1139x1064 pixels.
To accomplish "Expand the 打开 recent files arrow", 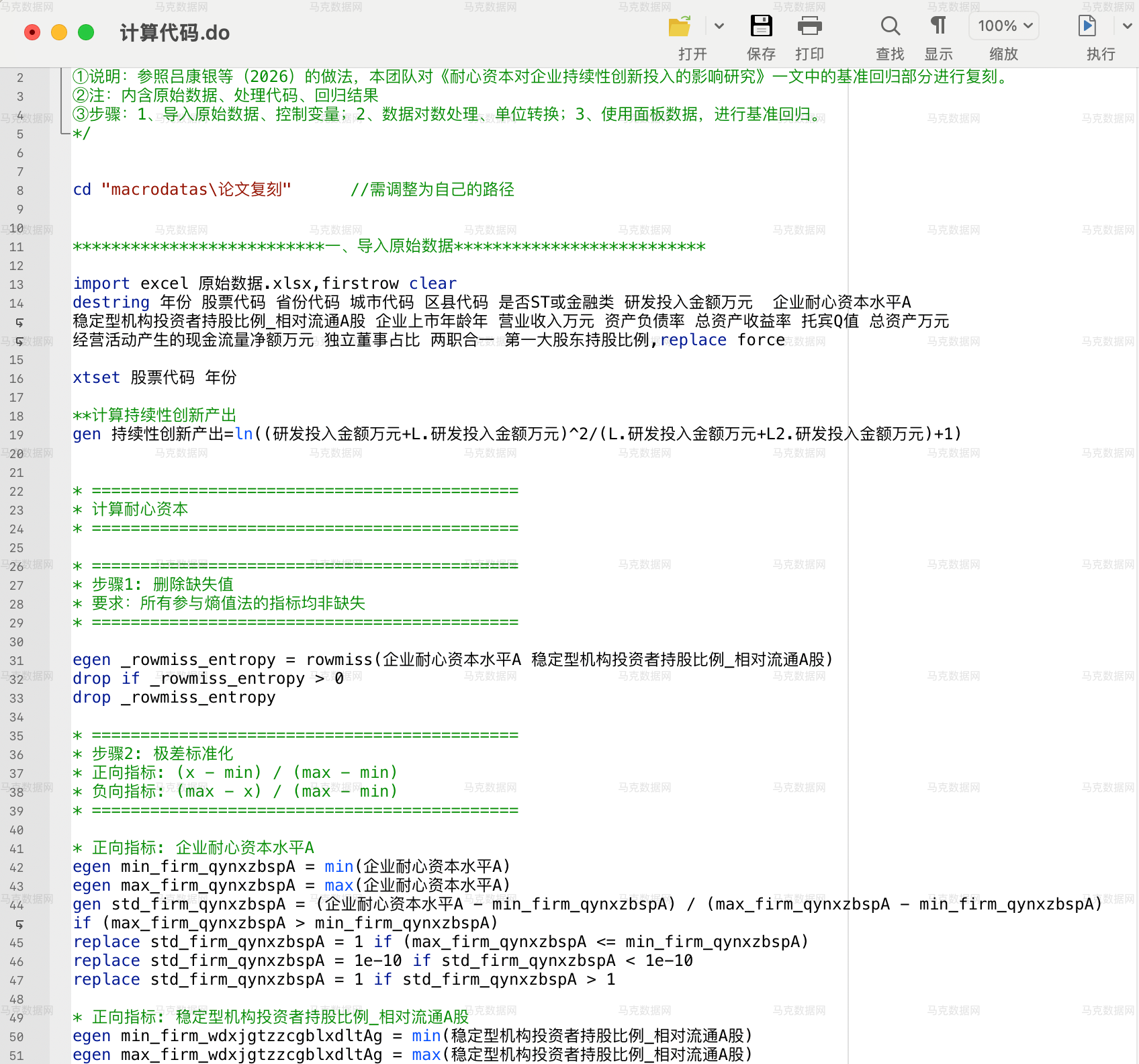I will [719, 26].
